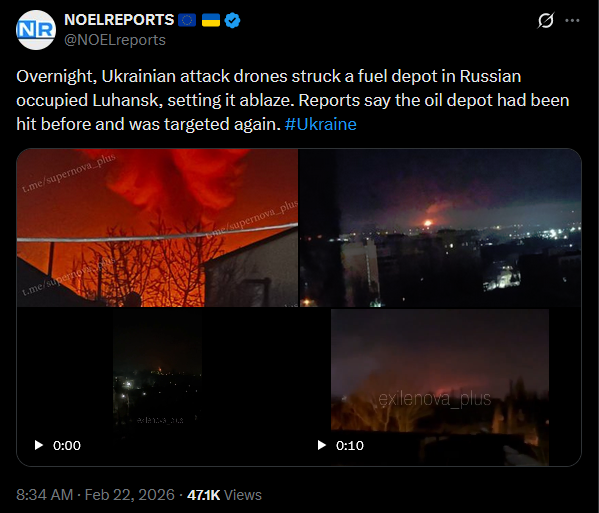Play the bottom-left video at 0:00

[x=39, y=445]
